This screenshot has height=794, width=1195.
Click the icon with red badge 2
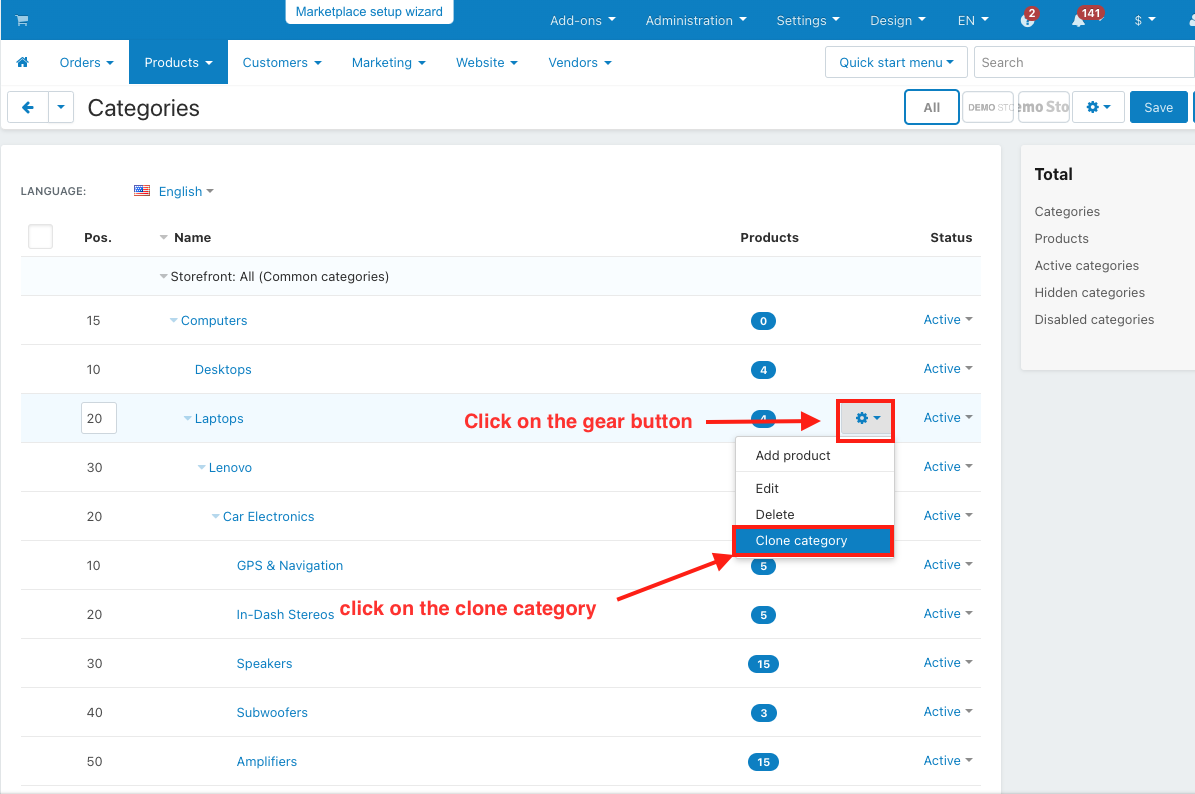pyautogui.click(x=1027, y=20)
